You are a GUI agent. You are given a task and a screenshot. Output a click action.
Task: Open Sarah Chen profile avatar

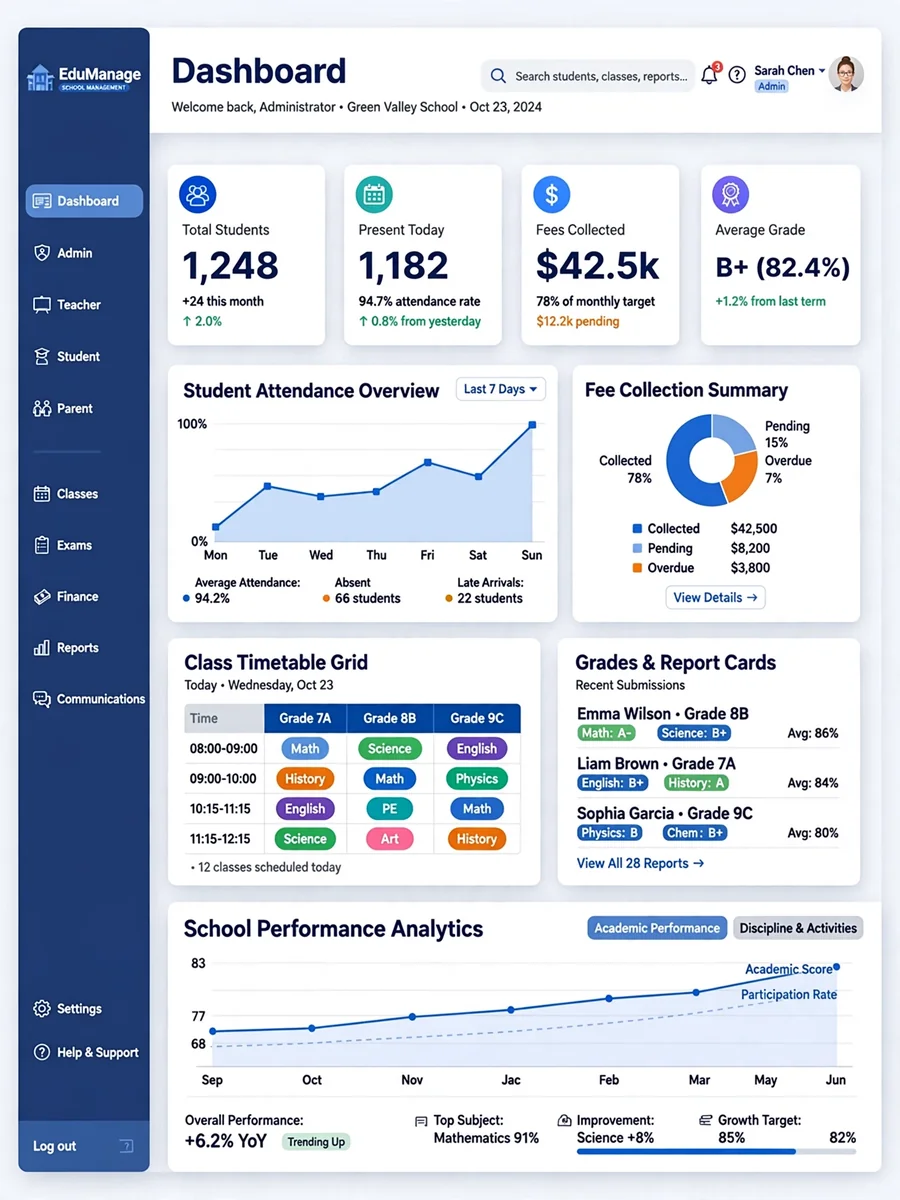click(x=846, y=74)
